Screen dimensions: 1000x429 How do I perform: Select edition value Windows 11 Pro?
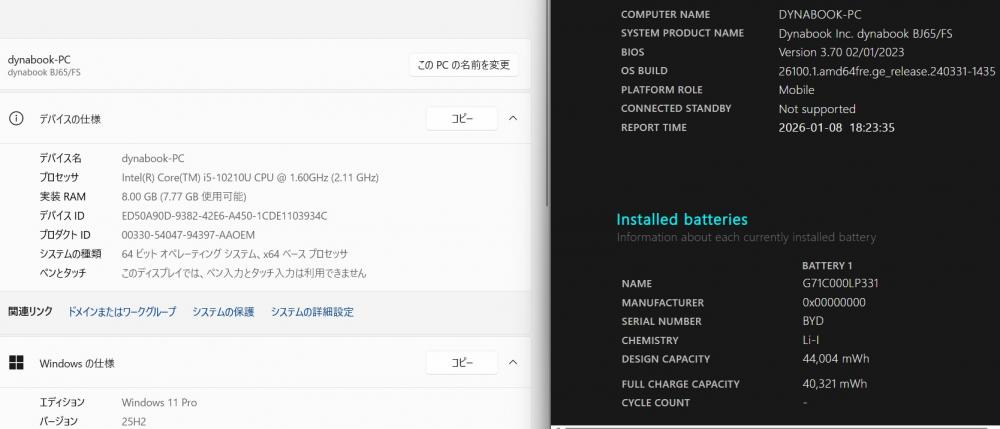click(x=159, y=402)
